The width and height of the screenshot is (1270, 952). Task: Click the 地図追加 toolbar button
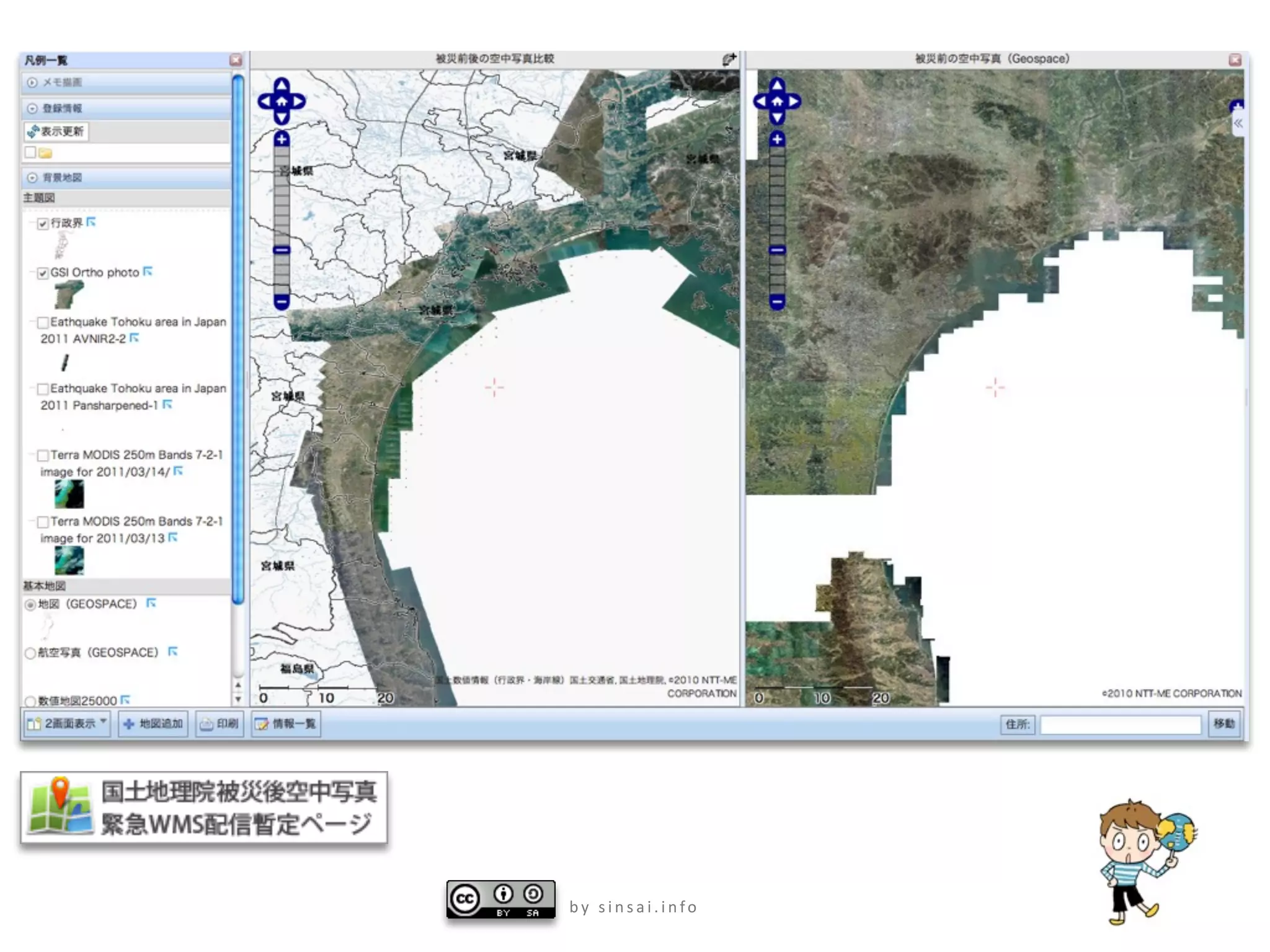point(153,723)
